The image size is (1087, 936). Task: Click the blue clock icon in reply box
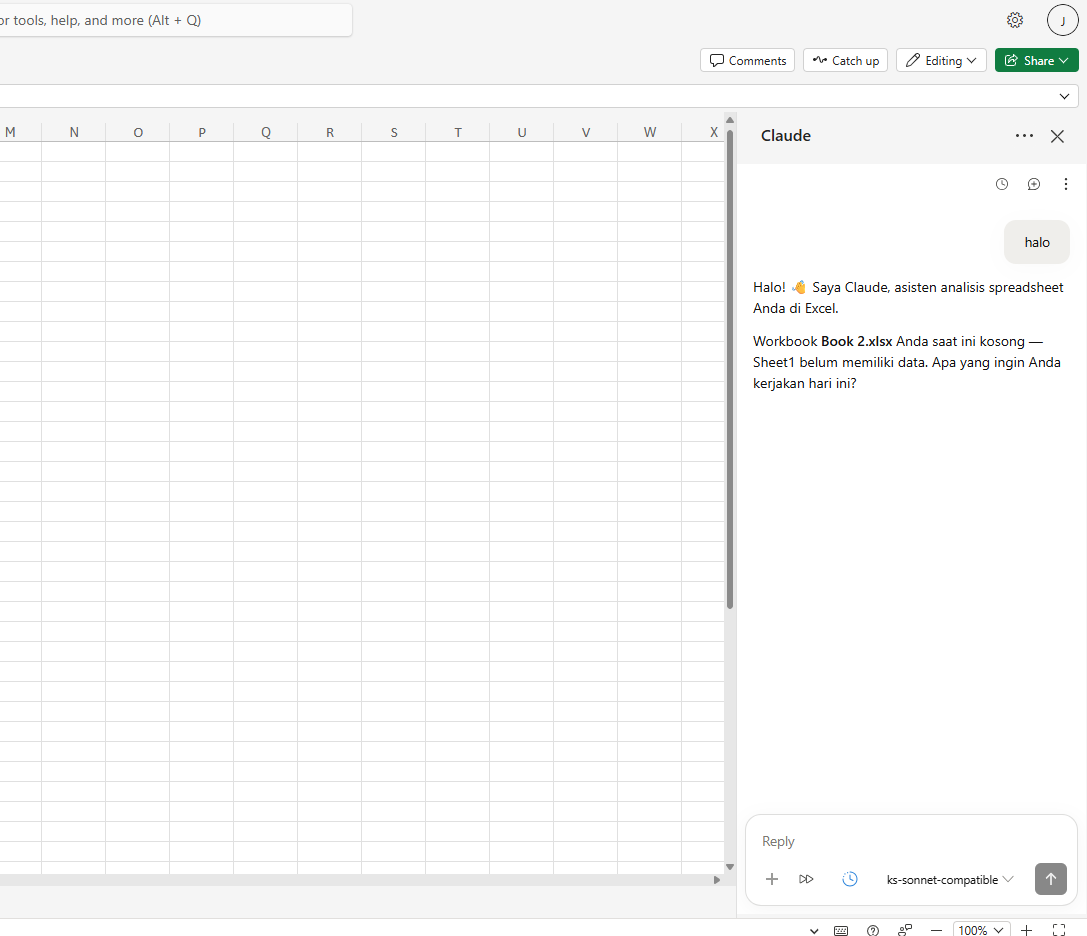(x=850, y=879)
